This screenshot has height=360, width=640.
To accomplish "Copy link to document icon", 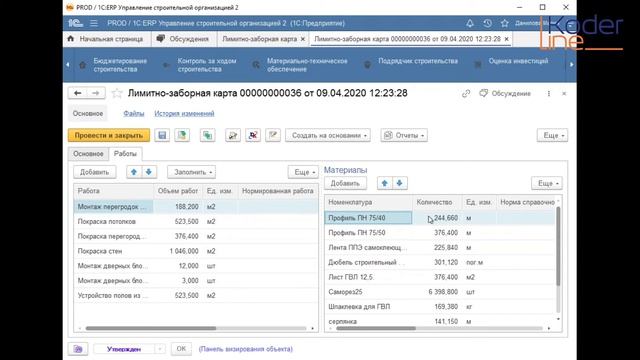I will click(x=466, y=93).
